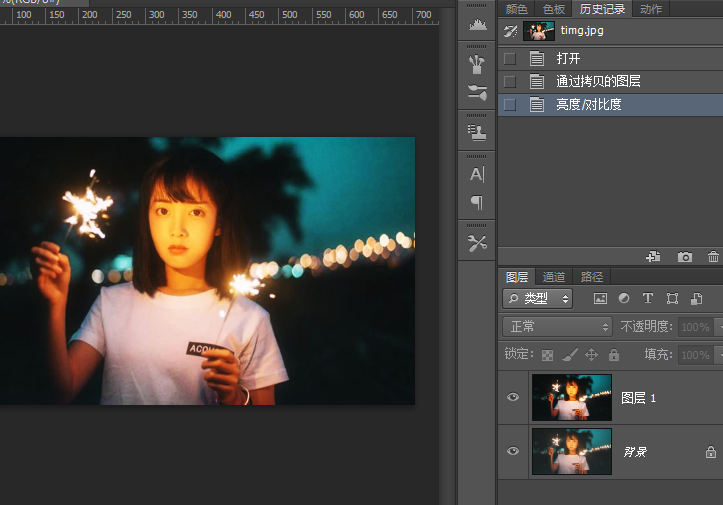This screenshot has width=723, height=505.
Task: Create new snapshot with camera icon
Action: pyautogui.click(x=685, y=257)
